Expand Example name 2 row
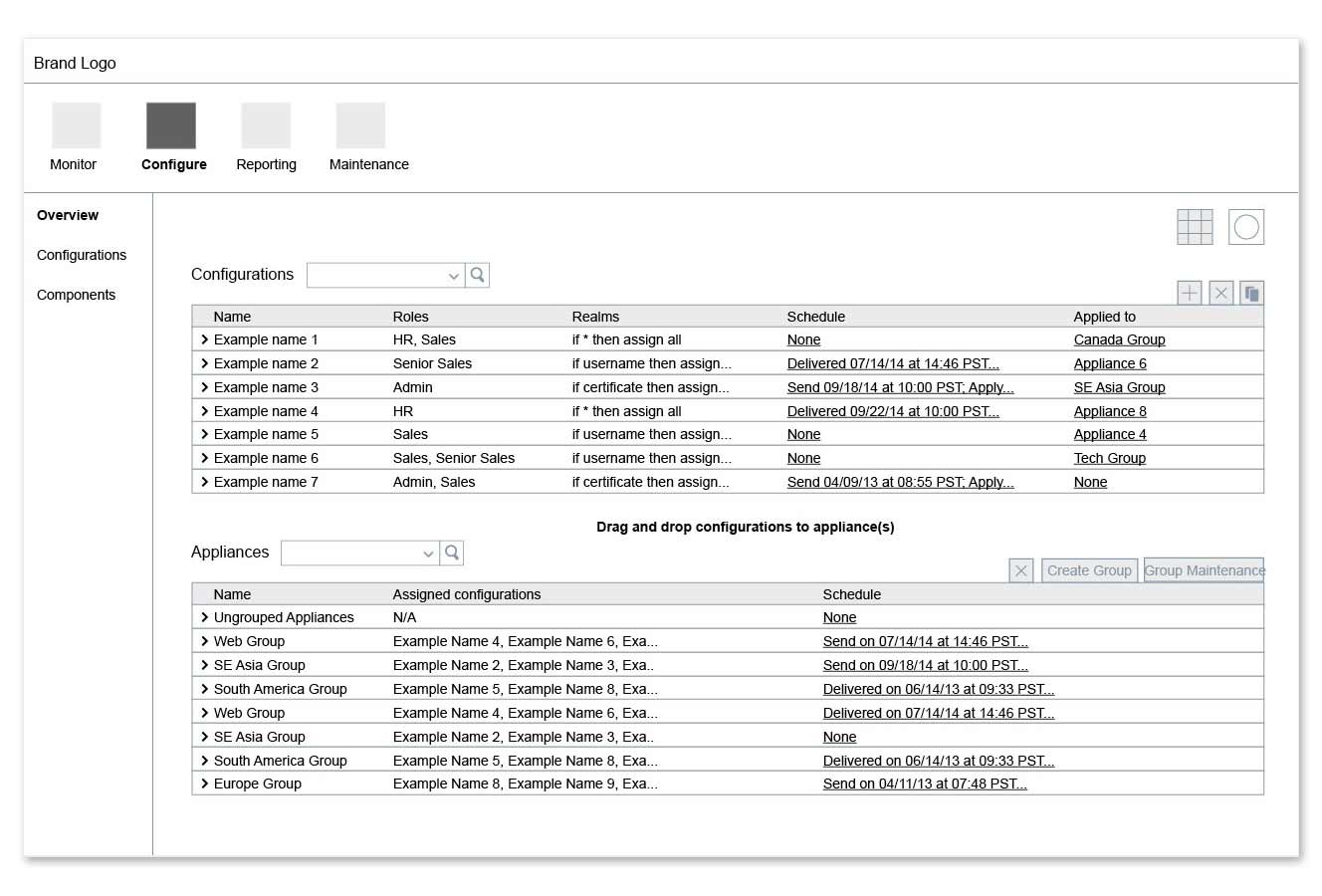This screenshot has width=1322, height=896. [x=205, y=363]
